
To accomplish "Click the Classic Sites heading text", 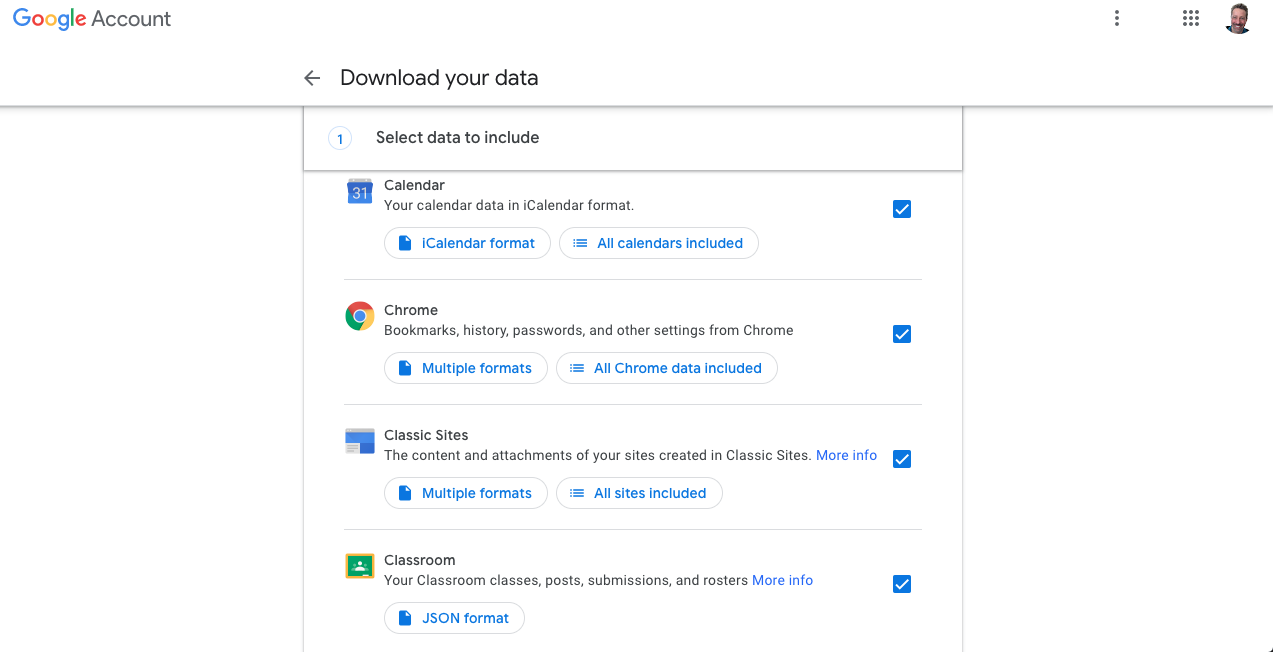I will click(426, 435).
